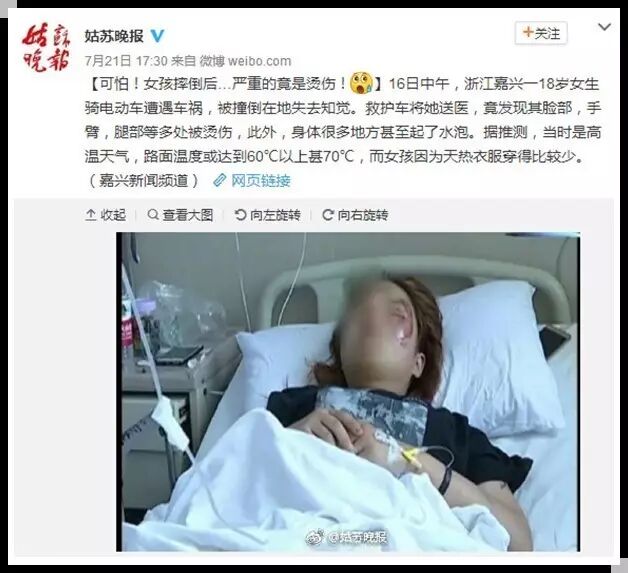Open the 网页链接 web link
628x573 pixels.
click(261, 181)
